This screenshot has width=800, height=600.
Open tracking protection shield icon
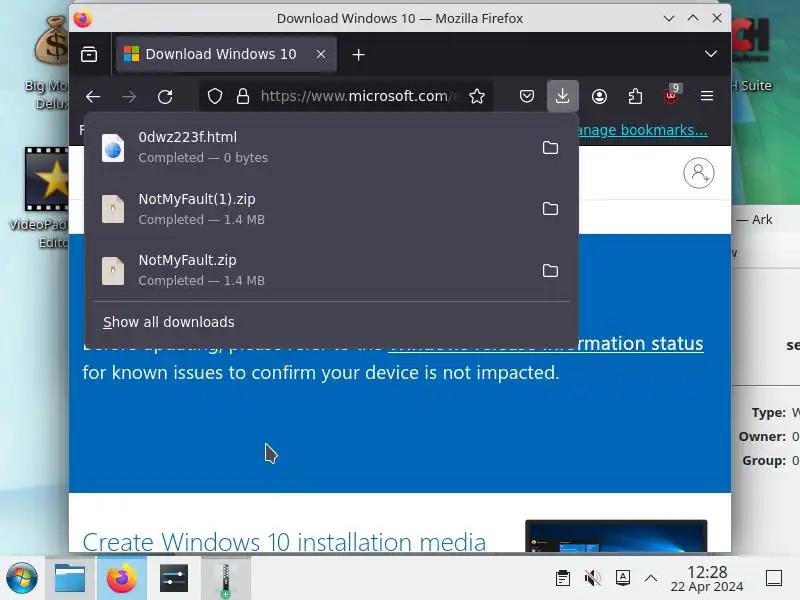(215, 96)
